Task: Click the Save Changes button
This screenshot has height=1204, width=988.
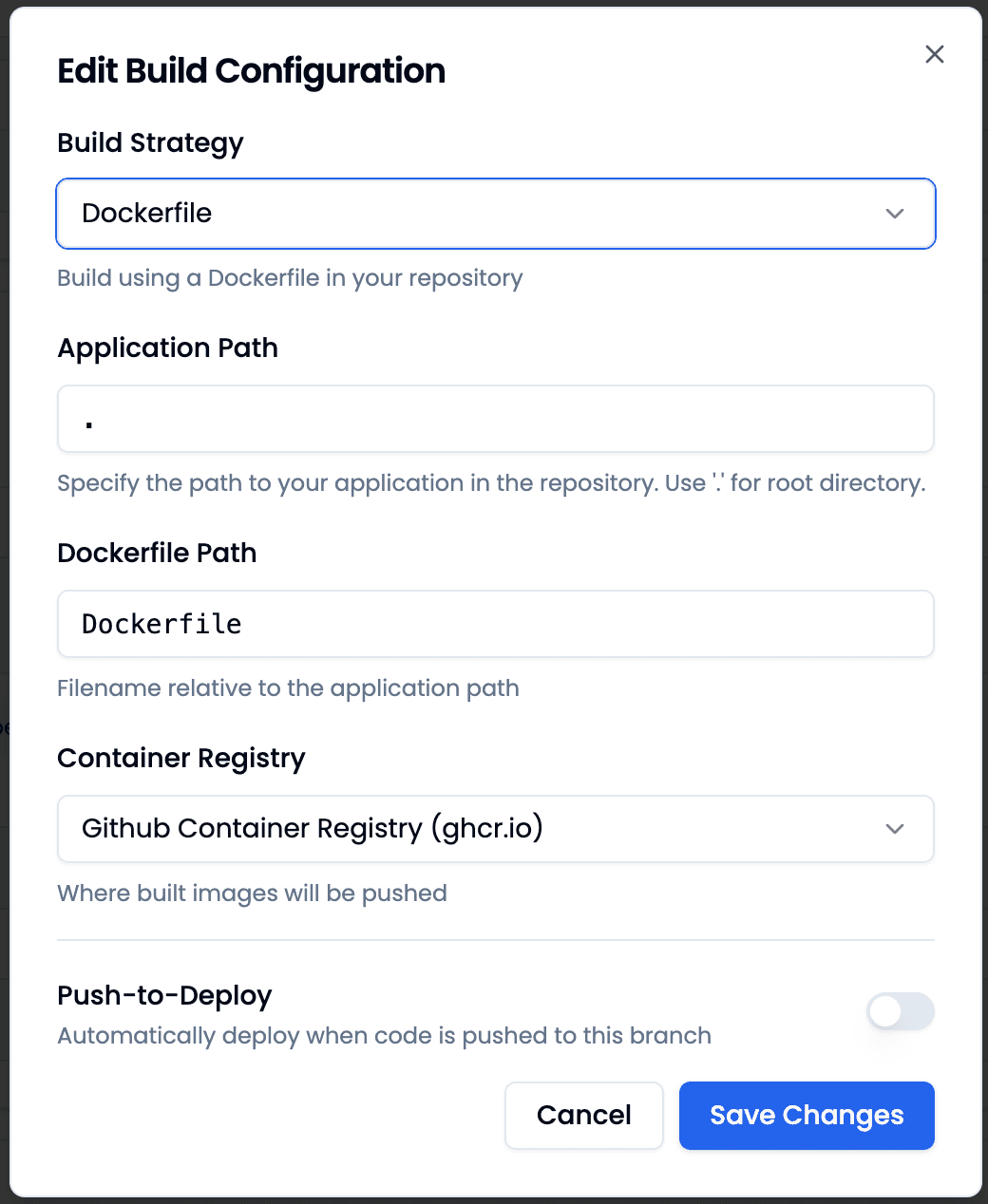Action: pos(806,1115)
